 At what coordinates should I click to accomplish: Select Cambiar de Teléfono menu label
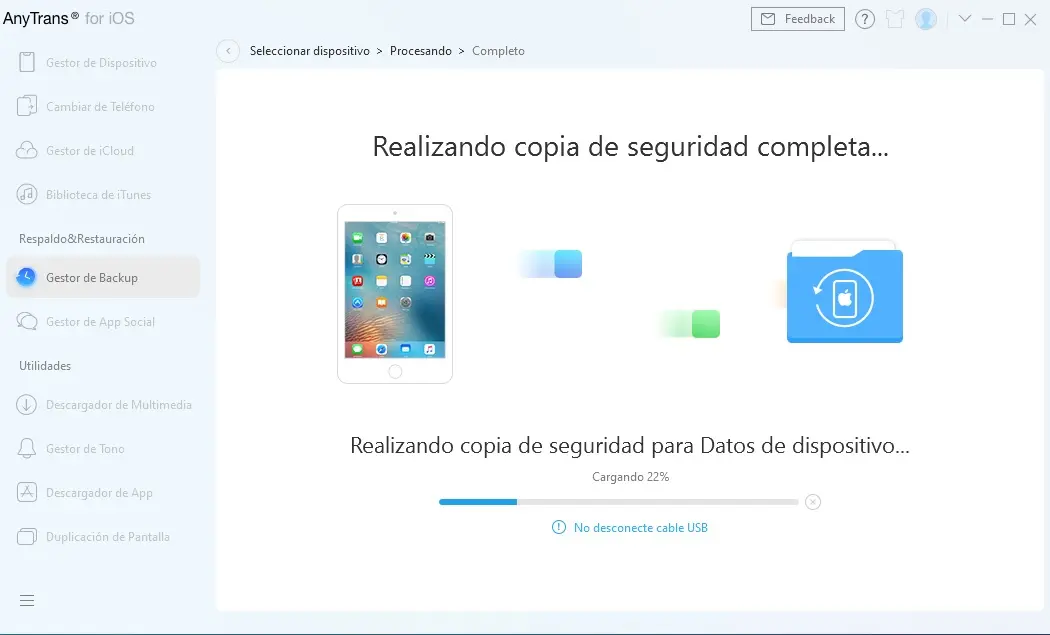pos(100,107)
